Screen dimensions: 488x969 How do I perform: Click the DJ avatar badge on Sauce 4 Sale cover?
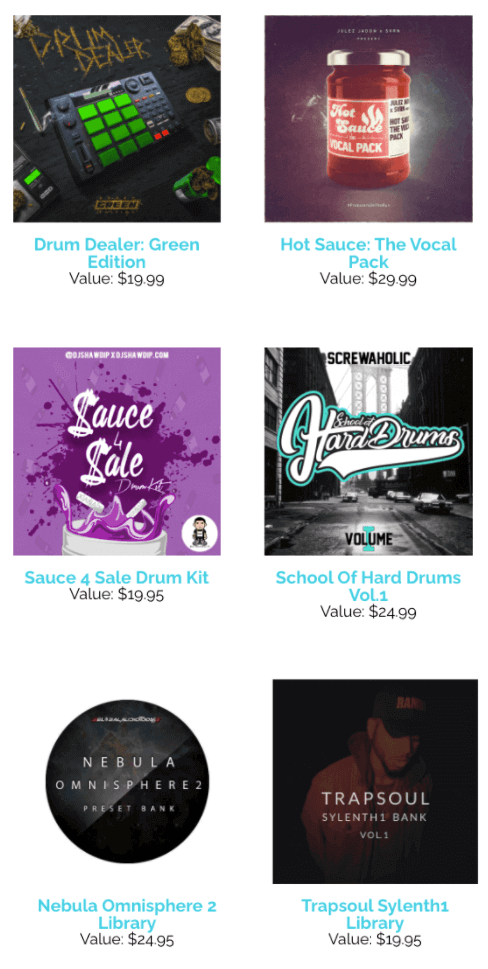[x=201, y=535]
